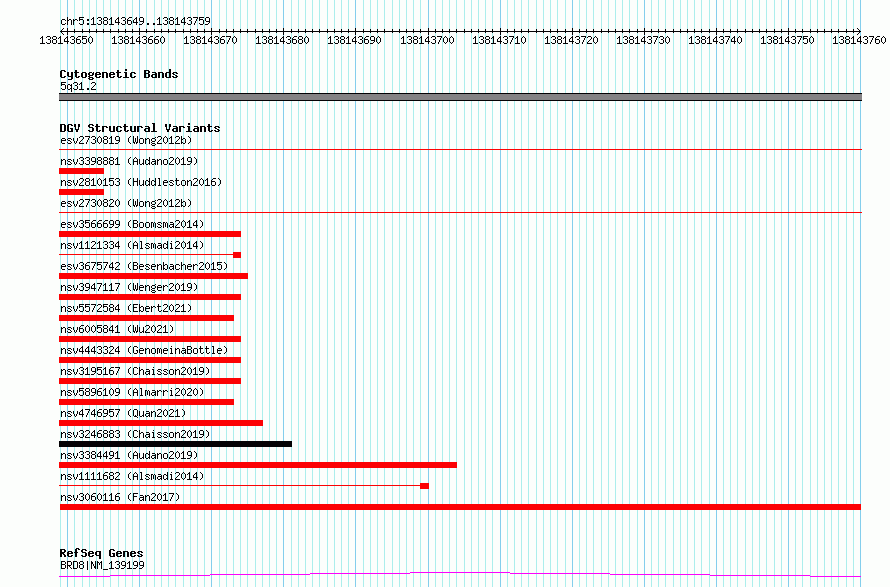Click the long red bar under nsv3384491
This screenshot has height=587, width=890.
(258, 465)
